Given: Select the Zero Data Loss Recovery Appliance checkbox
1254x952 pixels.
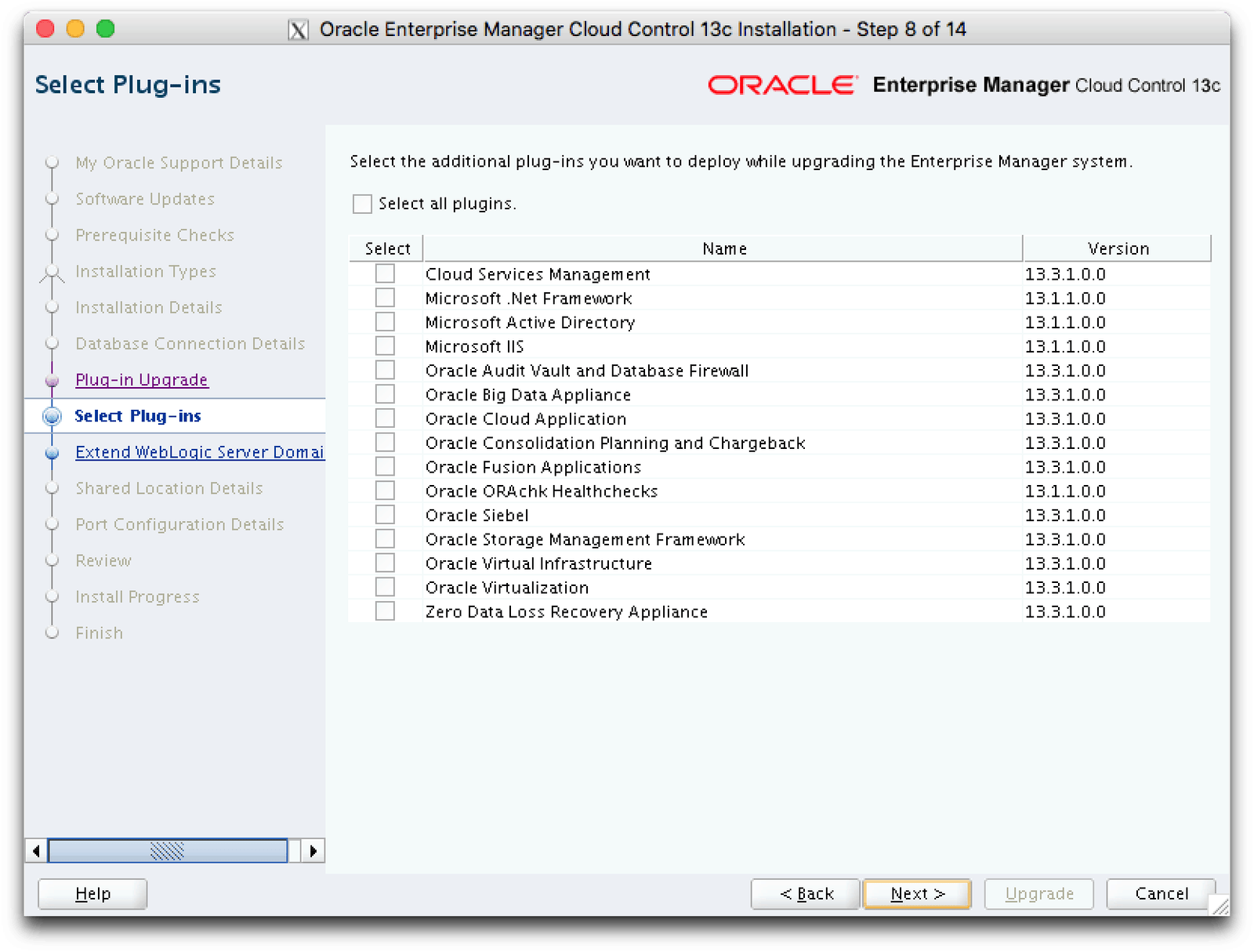Looking at the screenshot, I should (385, 612).
